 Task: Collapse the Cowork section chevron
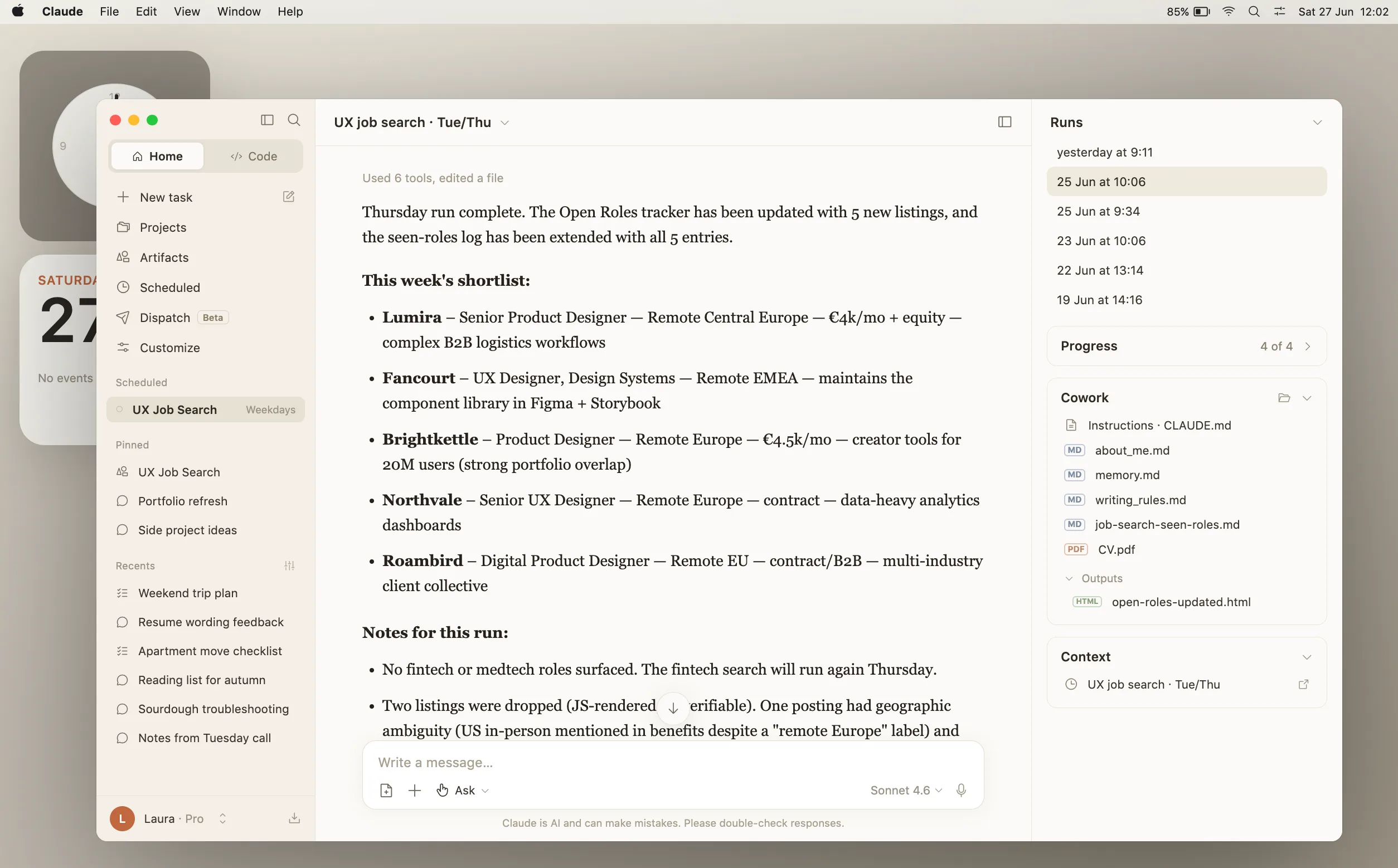(1307, 398)
